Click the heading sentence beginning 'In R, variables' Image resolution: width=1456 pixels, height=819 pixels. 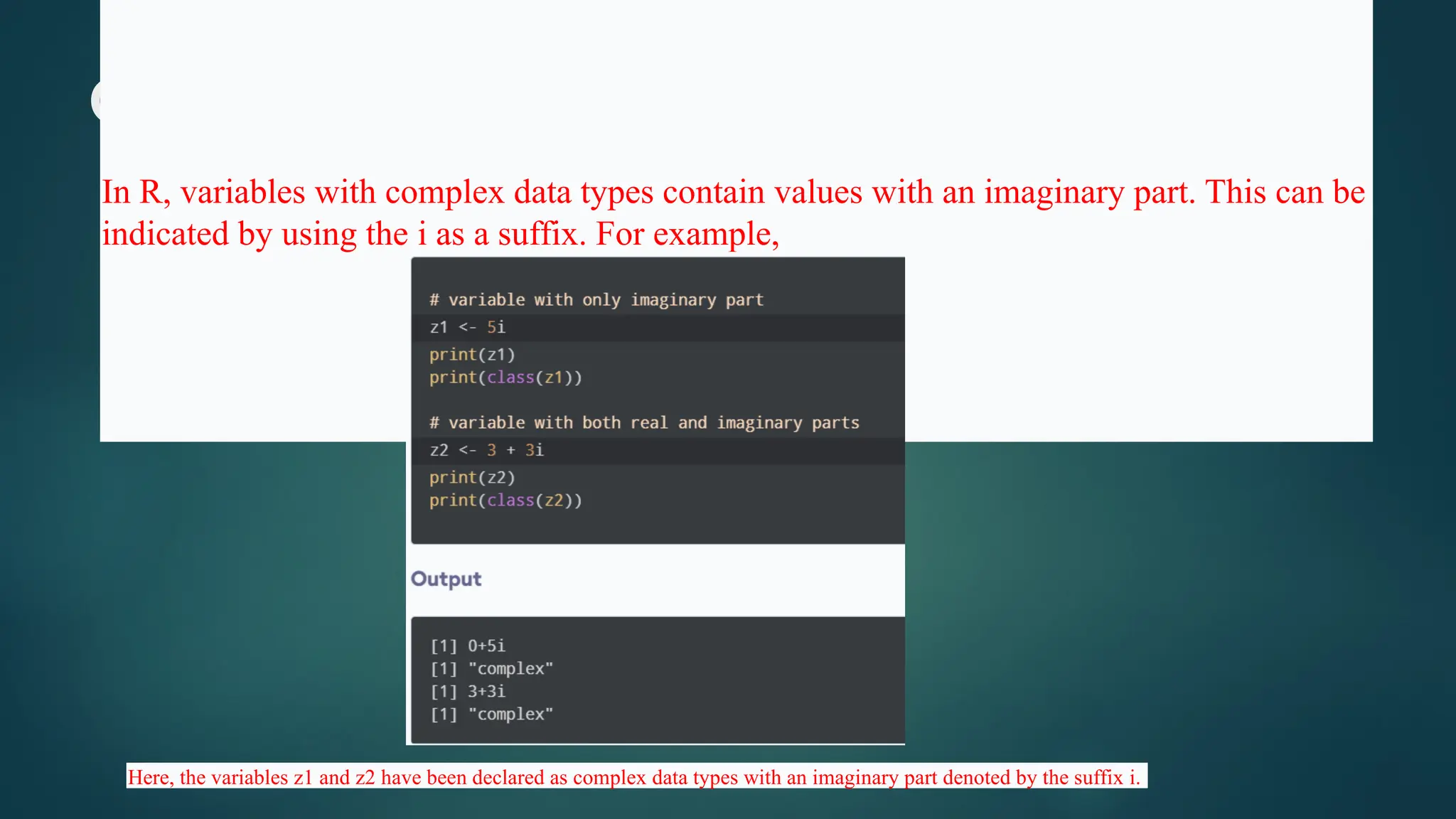coord(733,192)
